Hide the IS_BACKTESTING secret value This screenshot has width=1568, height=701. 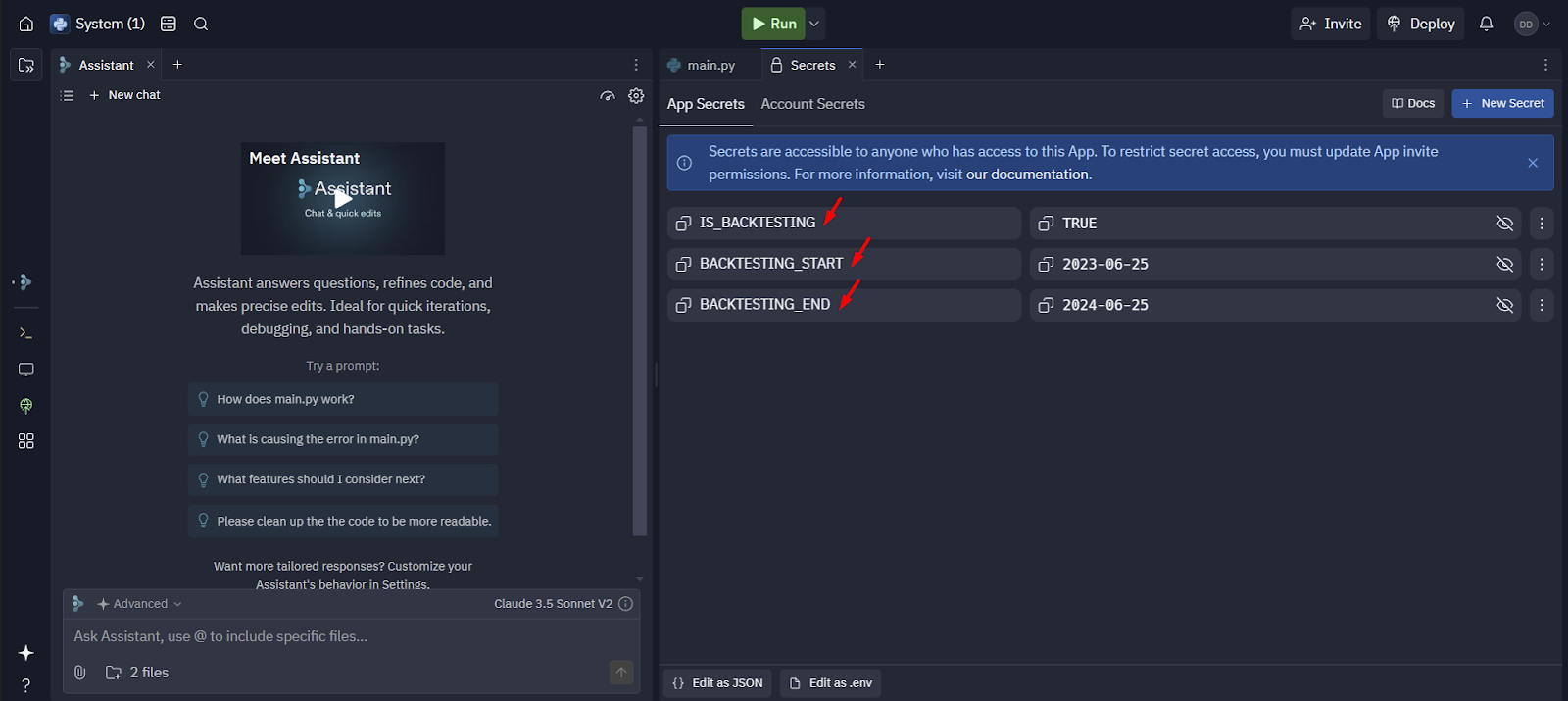click(x=1505, y=224)
